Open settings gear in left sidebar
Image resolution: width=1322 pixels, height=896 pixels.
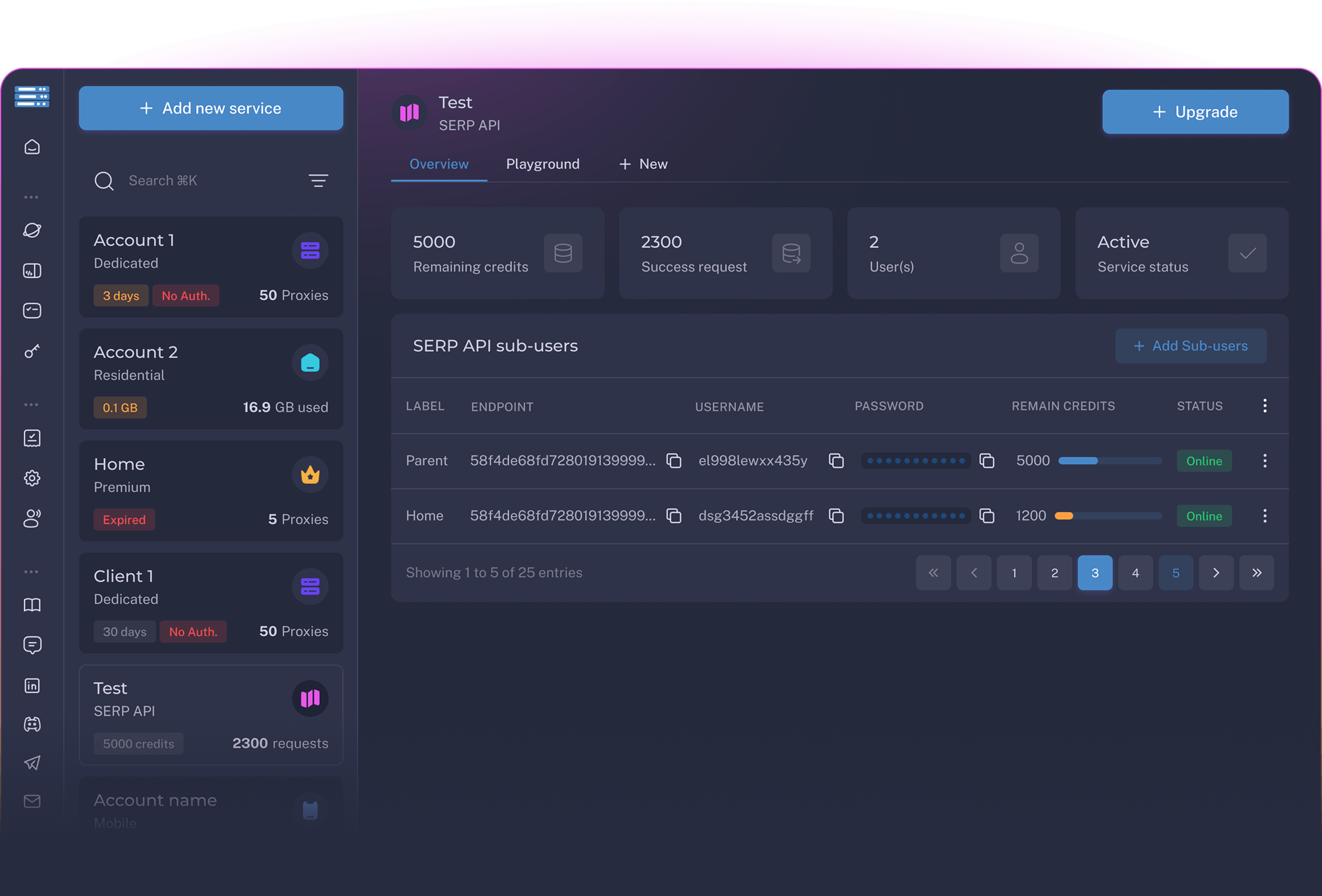coord(32,478)
